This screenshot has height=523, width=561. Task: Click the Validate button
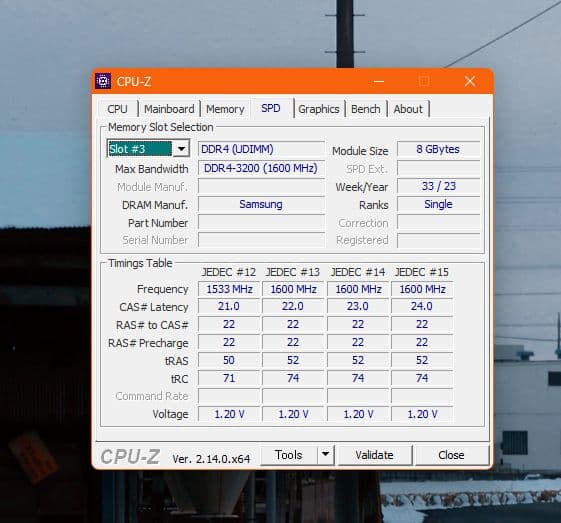374,455
